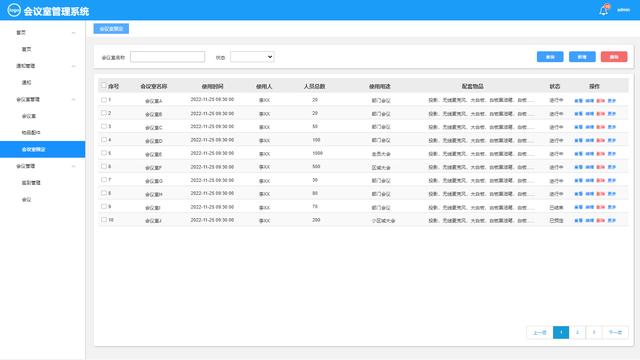Select the highlighted blue sidebar menu item
Viewport: 640px width, 360px height.
point(42,149)
